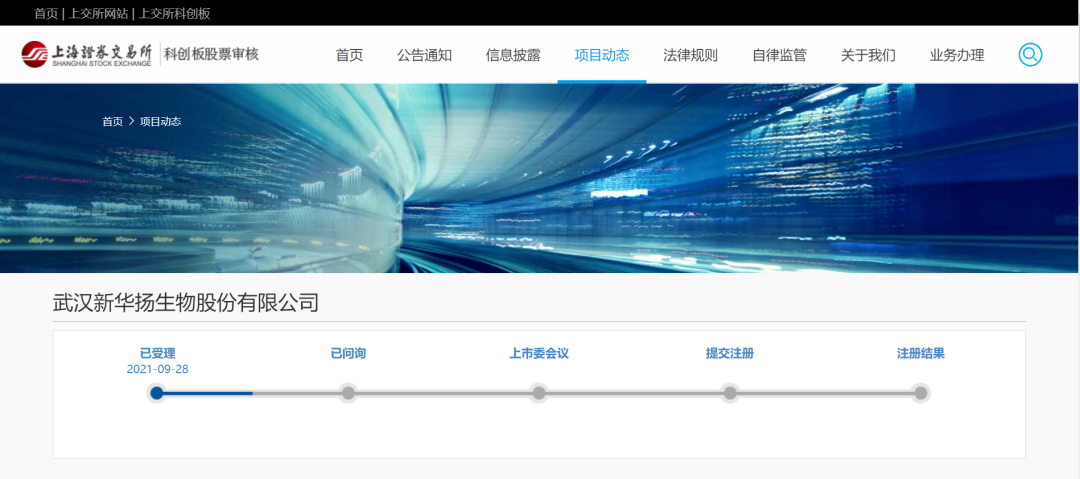This screenshot has width=1080, height=479.
Task: Click 项目动态 in the banner breadcrumb
Action: [160, 121]
